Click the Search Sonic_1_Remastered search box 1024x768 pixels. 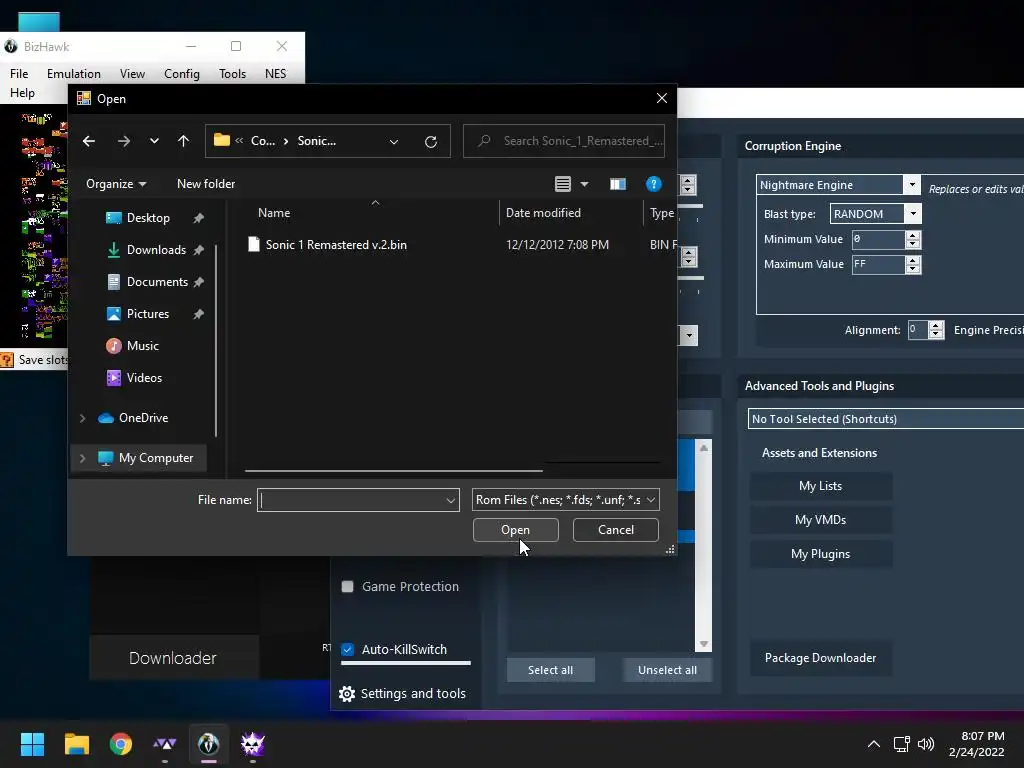[564, 141]
